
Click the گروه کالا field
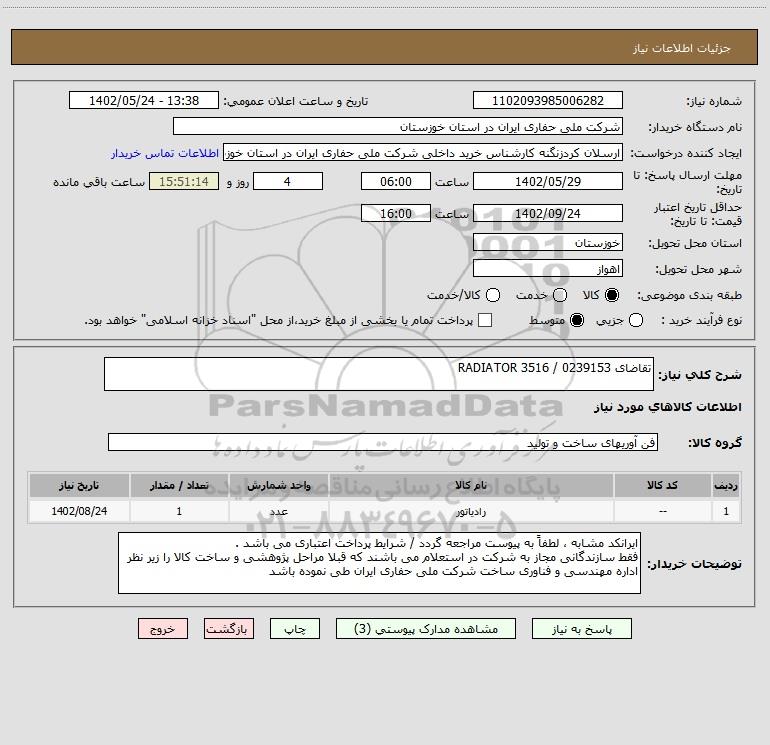click(x=383, y=442)
